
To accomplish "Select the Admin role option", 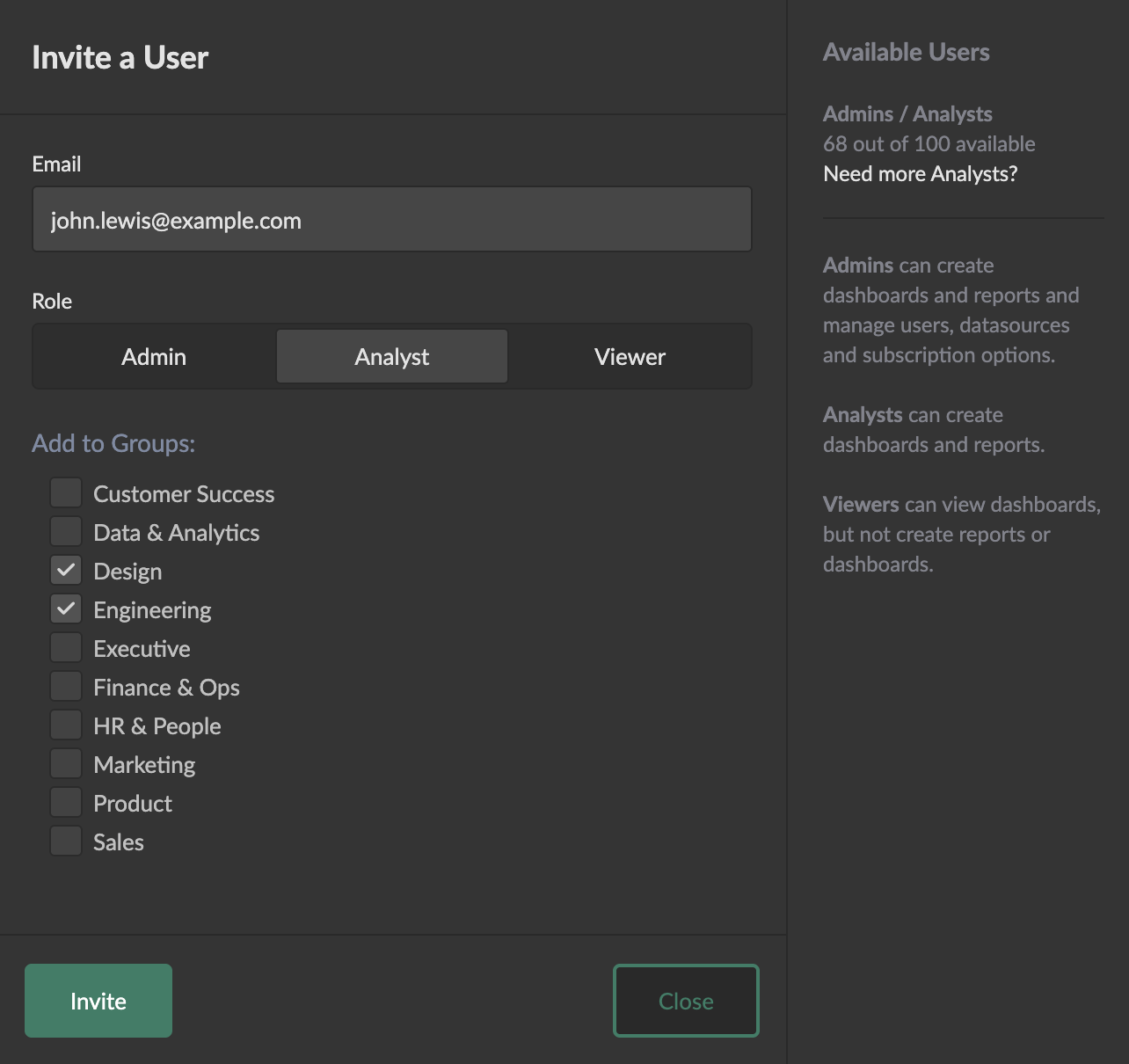I will [x=154, y=357].
